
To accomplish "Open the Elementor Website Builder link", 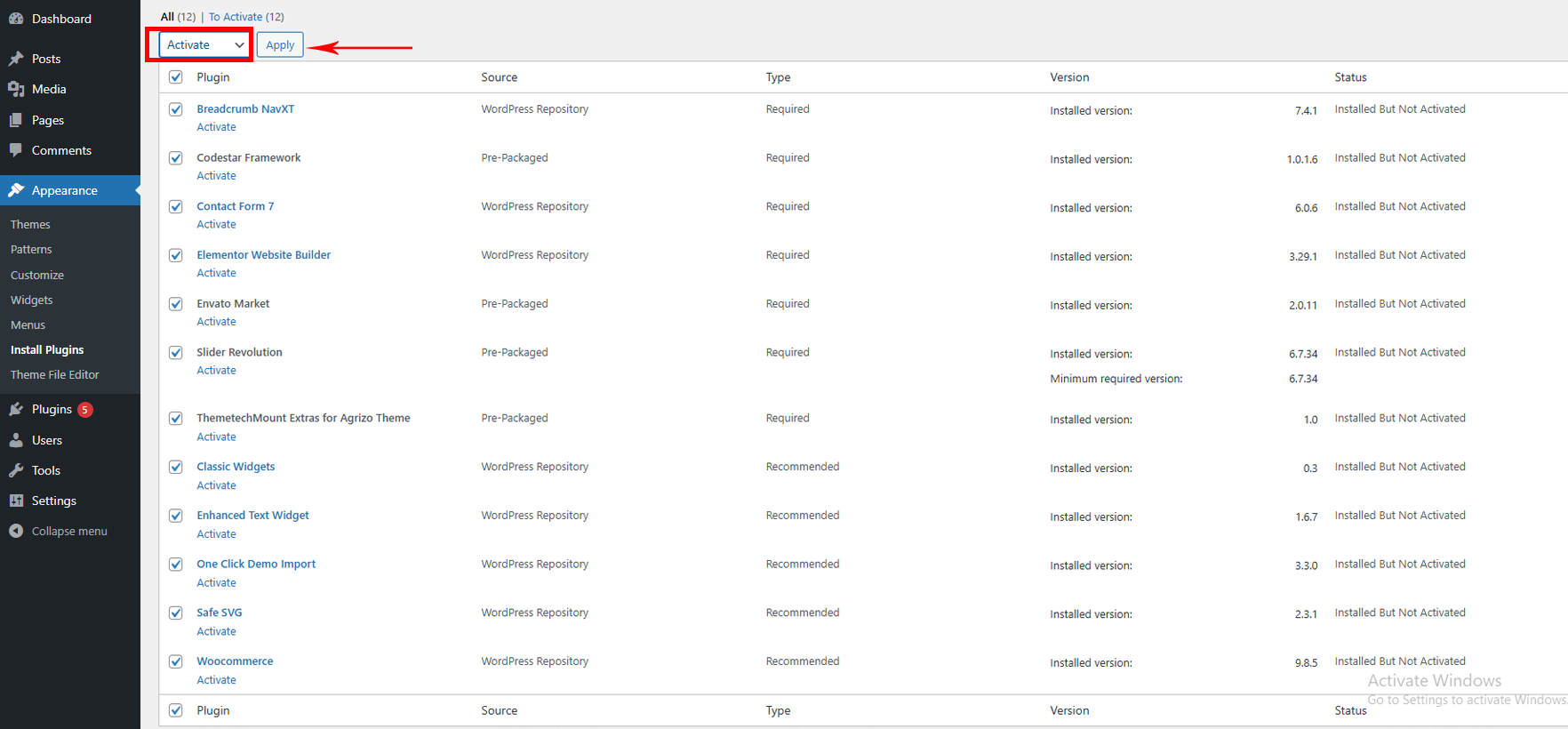I will (264, 254).
